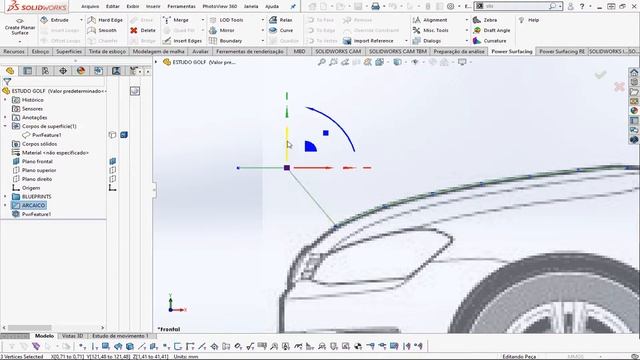This screenshot has height=360, width=640.
Task: Open the Extrude dropdown arrow
Action: click(x=81, y=20)
